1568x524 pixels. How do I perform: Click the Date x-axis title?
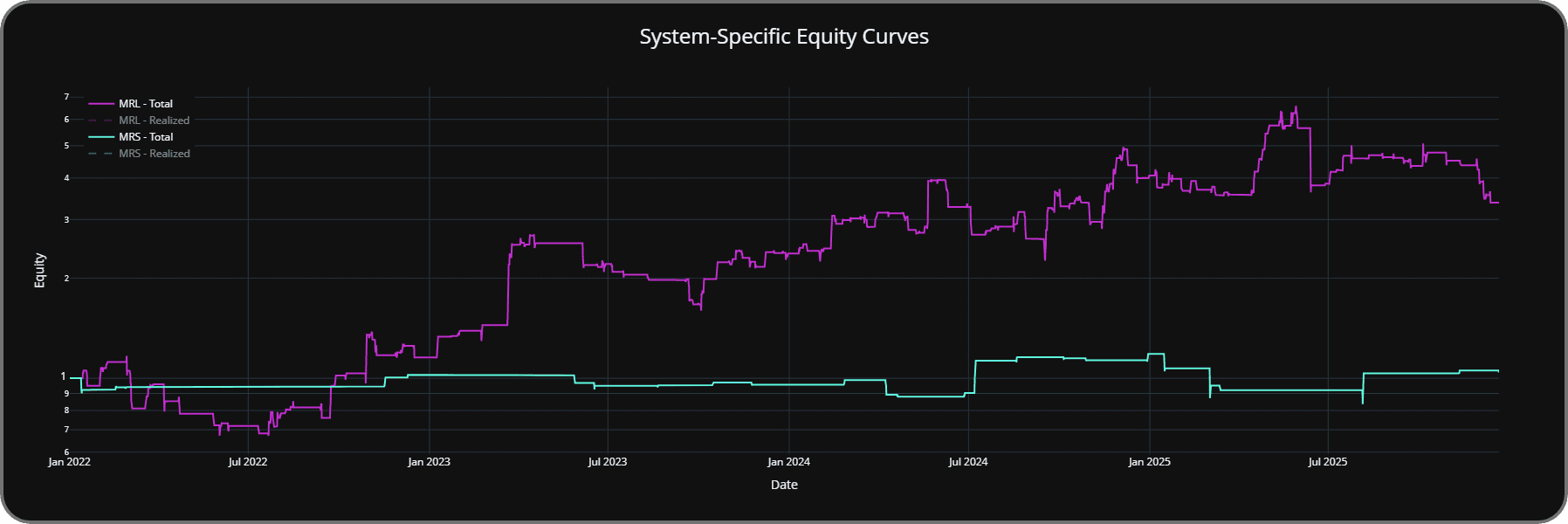(784, 485)
